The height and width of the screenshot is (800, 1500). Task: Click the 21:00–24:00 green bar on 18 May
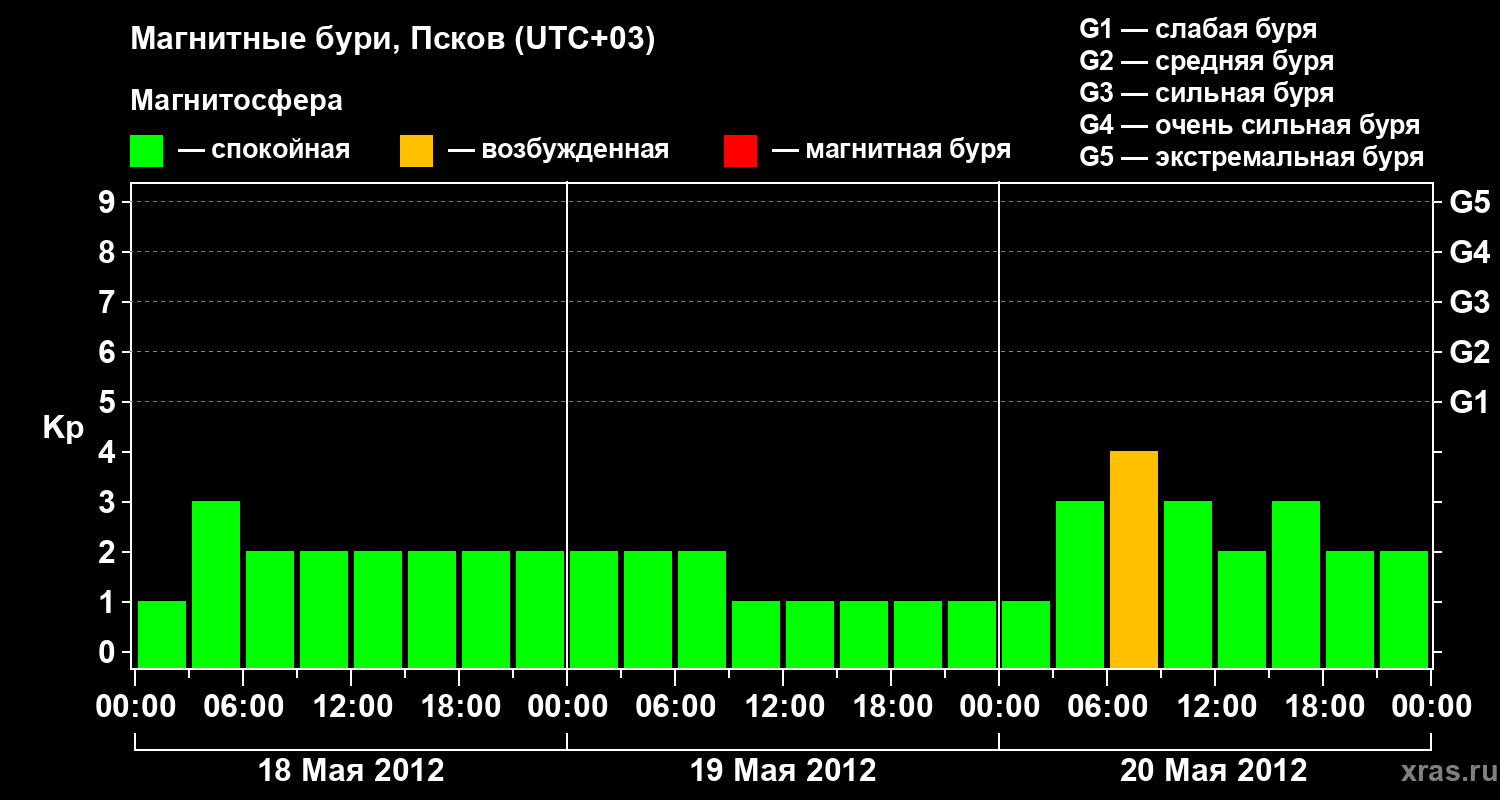click(540, 609)
